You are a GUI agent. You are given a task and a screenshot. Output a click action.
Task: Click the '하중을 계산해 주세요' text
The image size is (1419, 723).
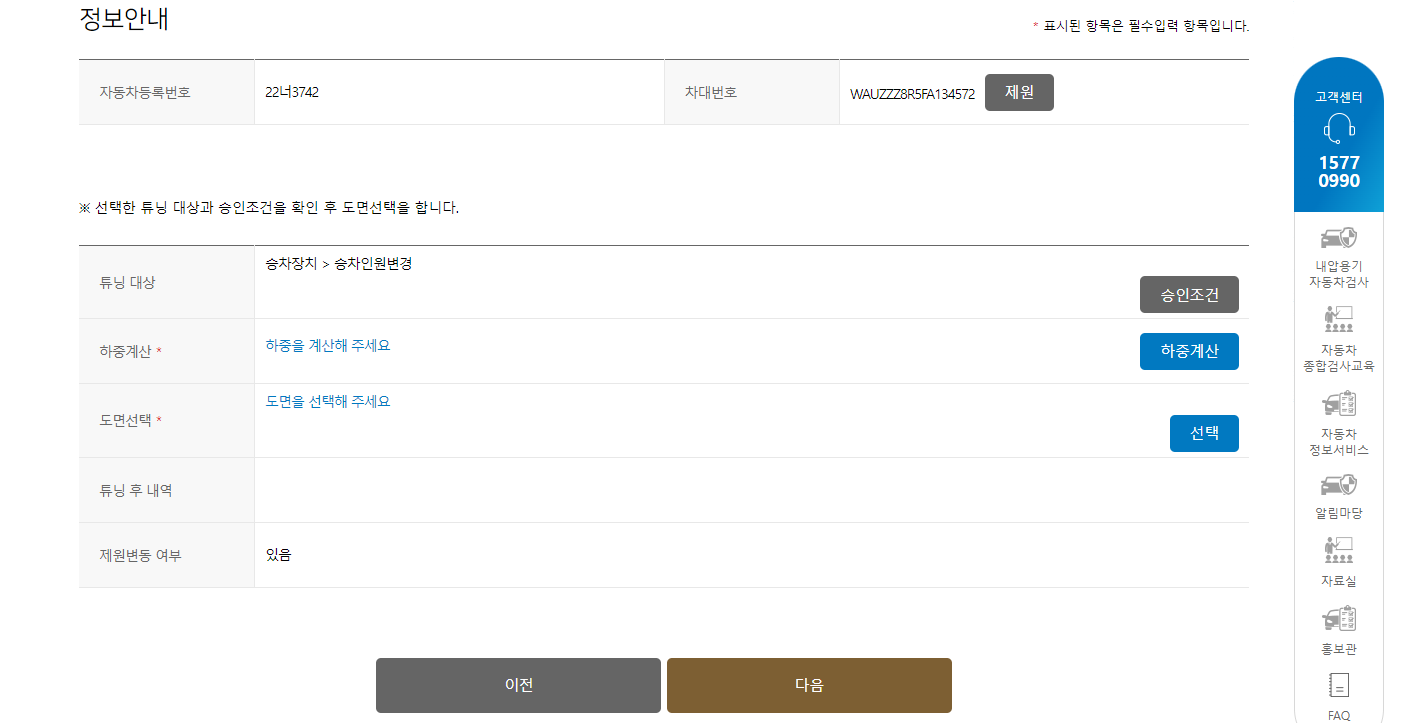coord(328,346)
